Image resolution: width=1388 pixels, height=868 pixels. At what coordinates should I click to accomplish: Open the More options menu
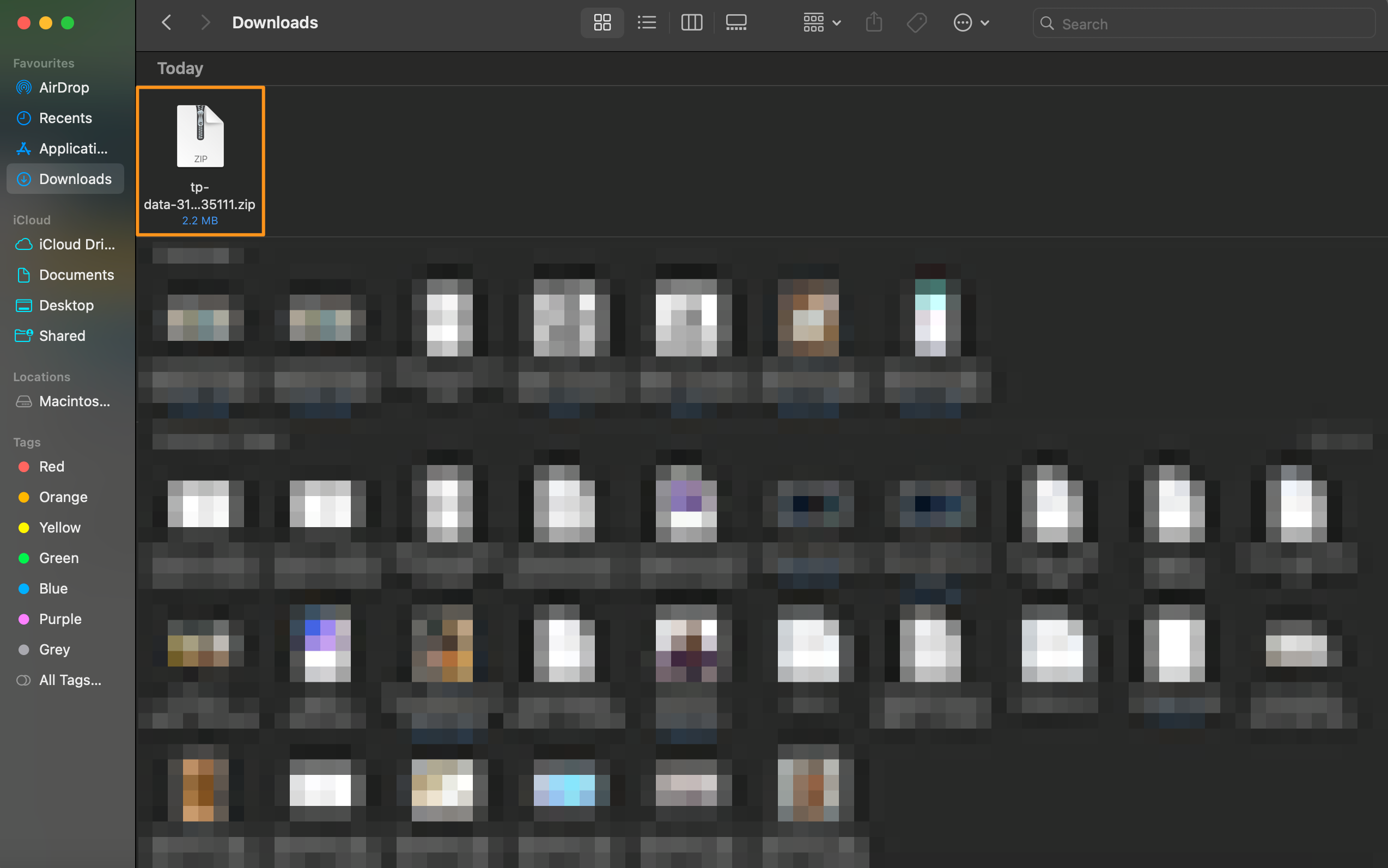coord(971,22)
